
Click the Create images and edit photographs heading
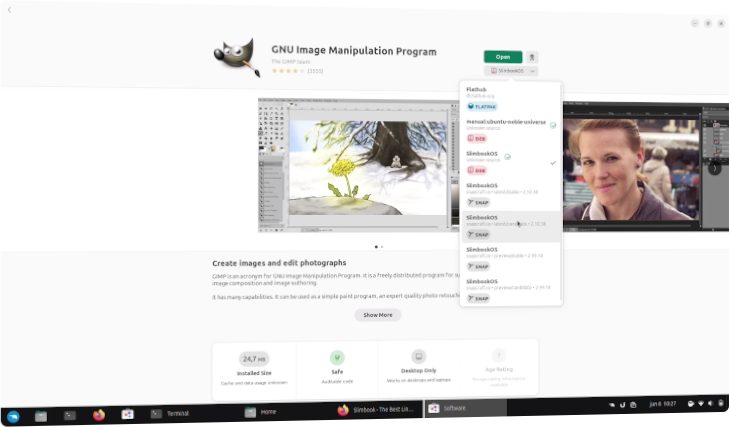(x=279, y=263)
